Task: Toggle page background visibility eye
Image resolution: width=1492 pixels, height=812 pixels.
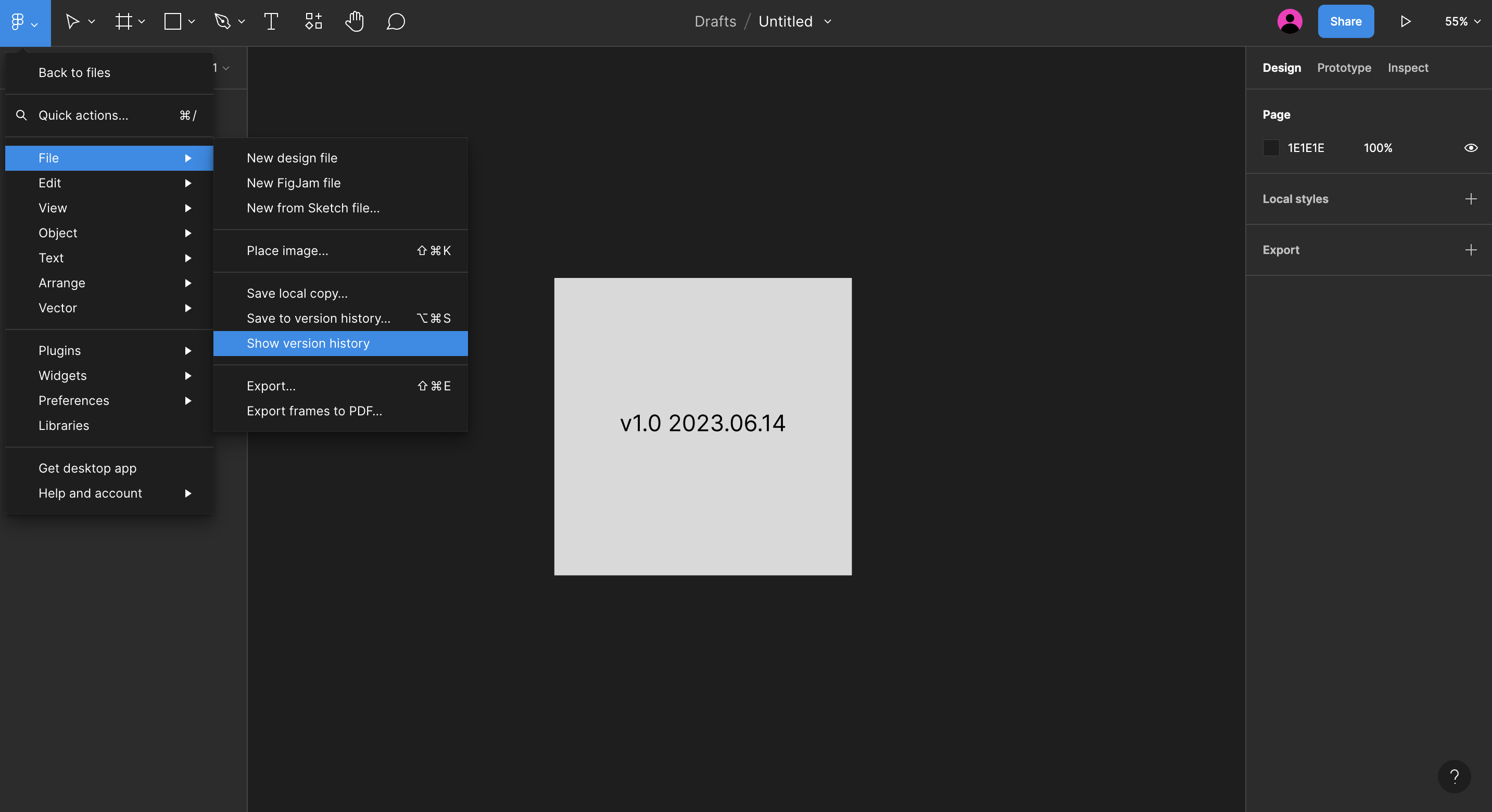Action: [x=1471, y=148]
